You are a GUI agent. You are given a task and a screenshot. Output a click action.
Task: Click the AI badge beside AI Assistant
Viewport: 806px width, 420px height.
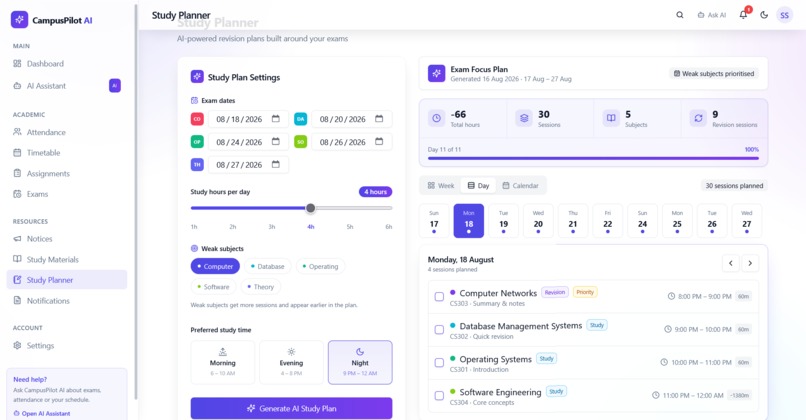point(115,85)
